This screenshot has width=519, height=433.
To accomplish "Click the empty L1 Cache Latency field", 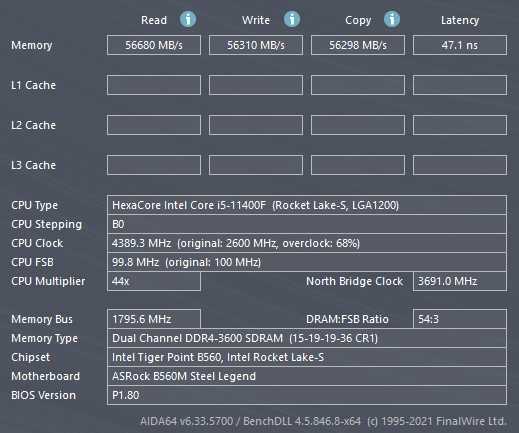I will tap(460, 85).
